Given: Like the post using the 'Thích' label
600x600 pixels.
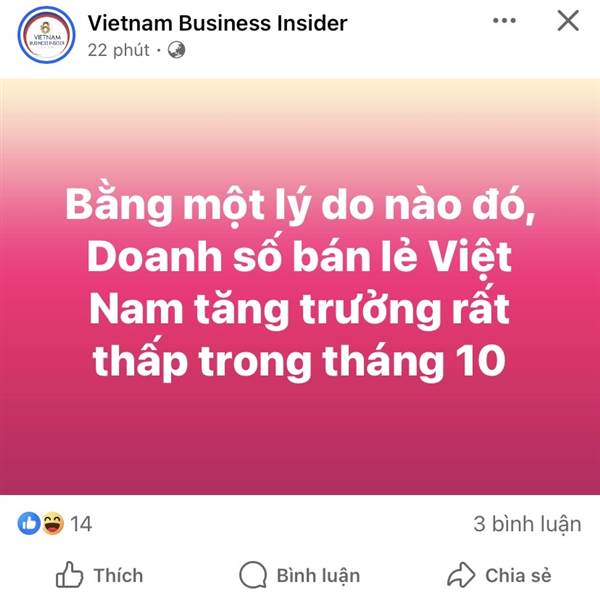Looking at the screenshot, I should click(x=119, y=576).
